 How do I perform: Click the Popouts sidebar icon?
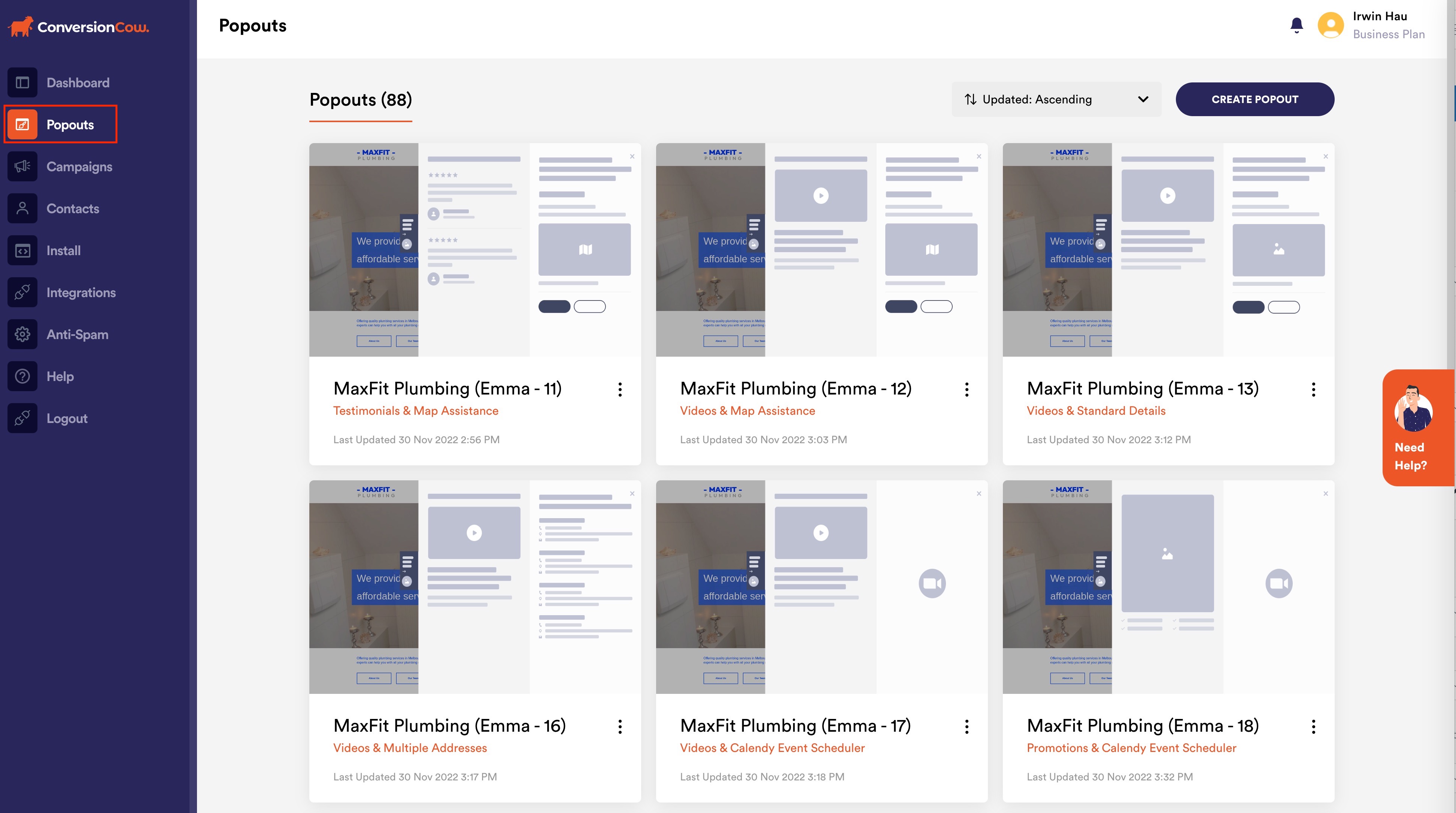pos(22,124)
